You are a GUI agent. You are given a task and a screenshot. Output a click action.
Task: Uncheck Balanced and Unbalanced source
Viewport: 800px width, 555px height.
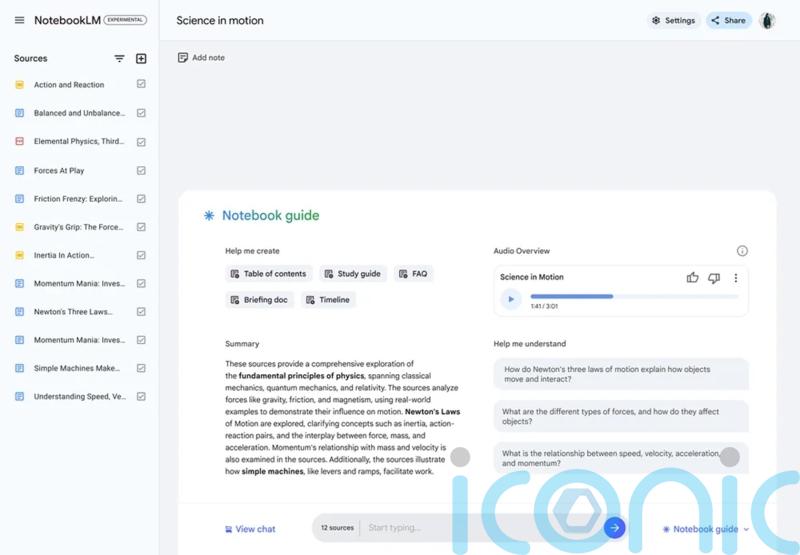pyautogui.click(x=141, y=113)
